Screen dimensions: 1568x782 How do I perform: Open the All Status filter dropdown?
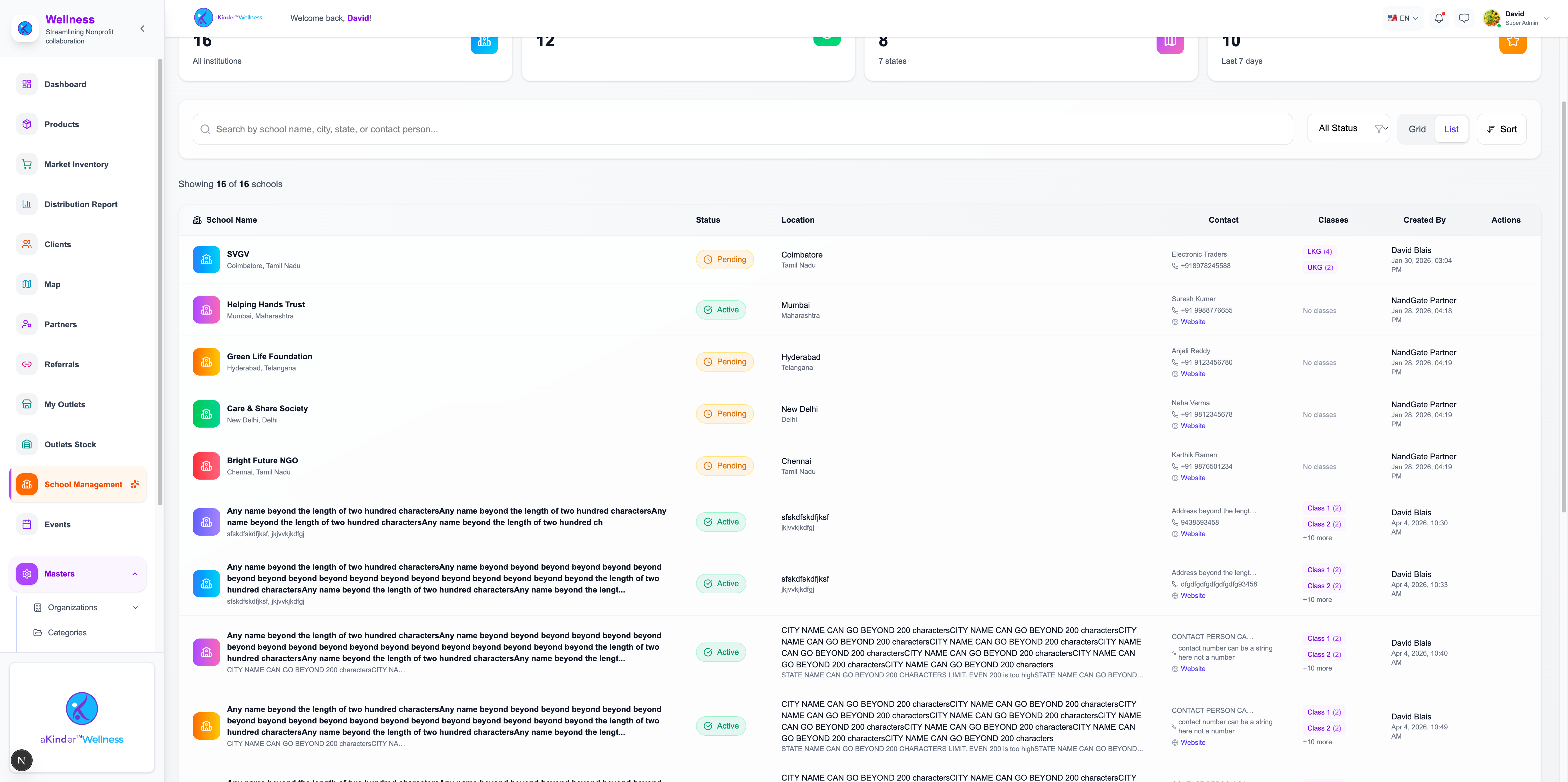(1348, 128)
